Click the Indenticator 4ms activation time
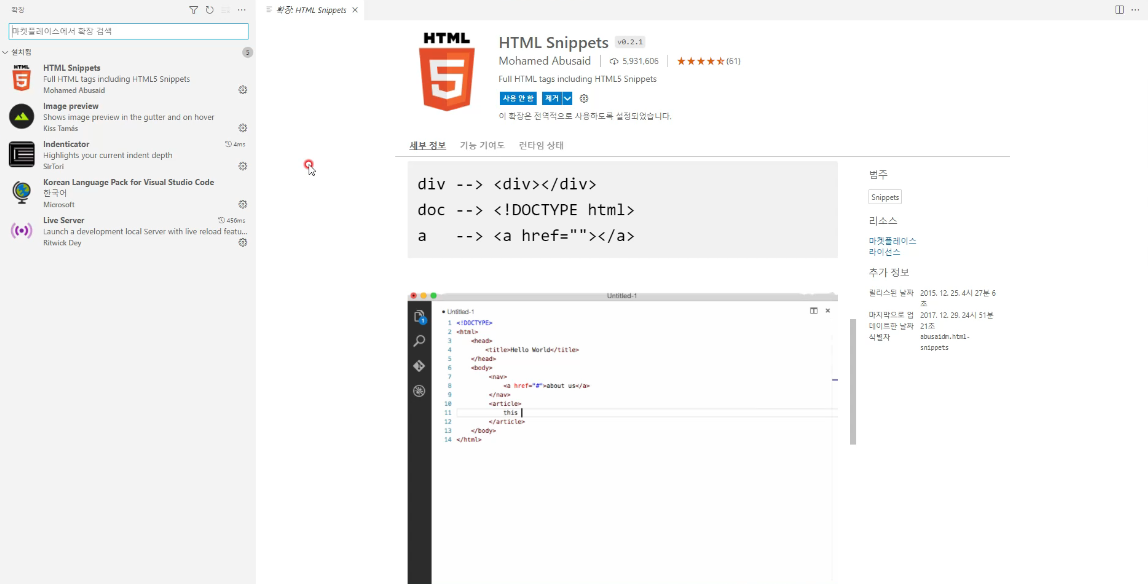This screenshot has height=584, width=1148. pyautogui.click(x=236, y=144)
